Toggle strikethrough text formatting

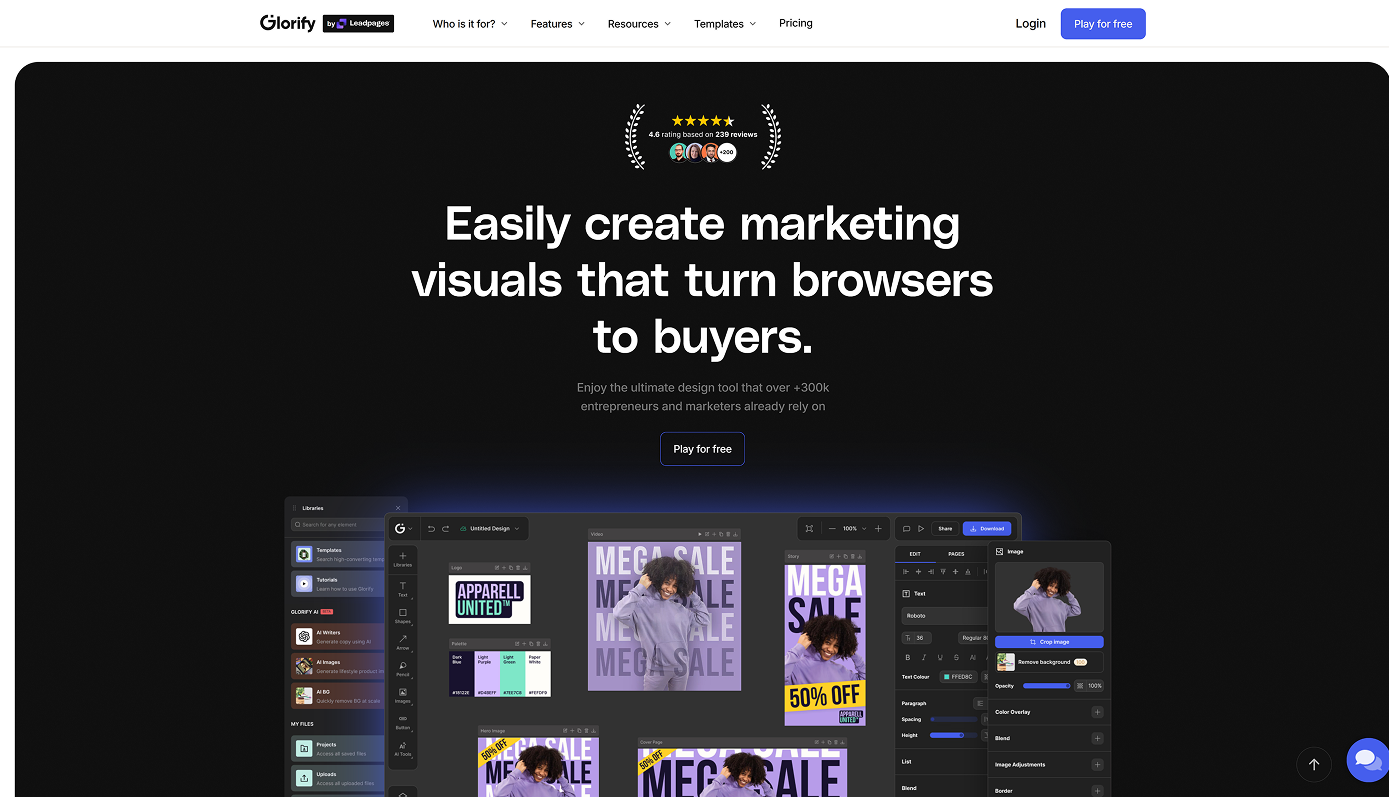pyautogui.click(x=956, y=657)
